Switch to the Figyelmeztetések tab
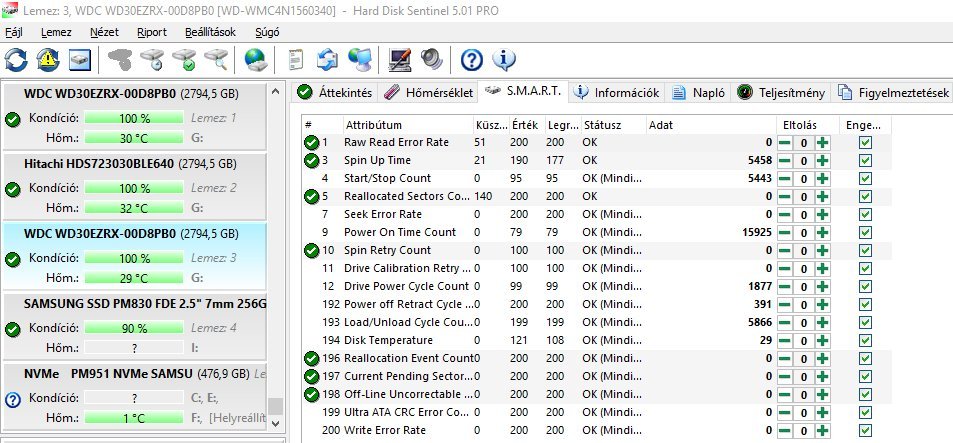The height and width of the screenshot is (443, 953). pos(892,92)
